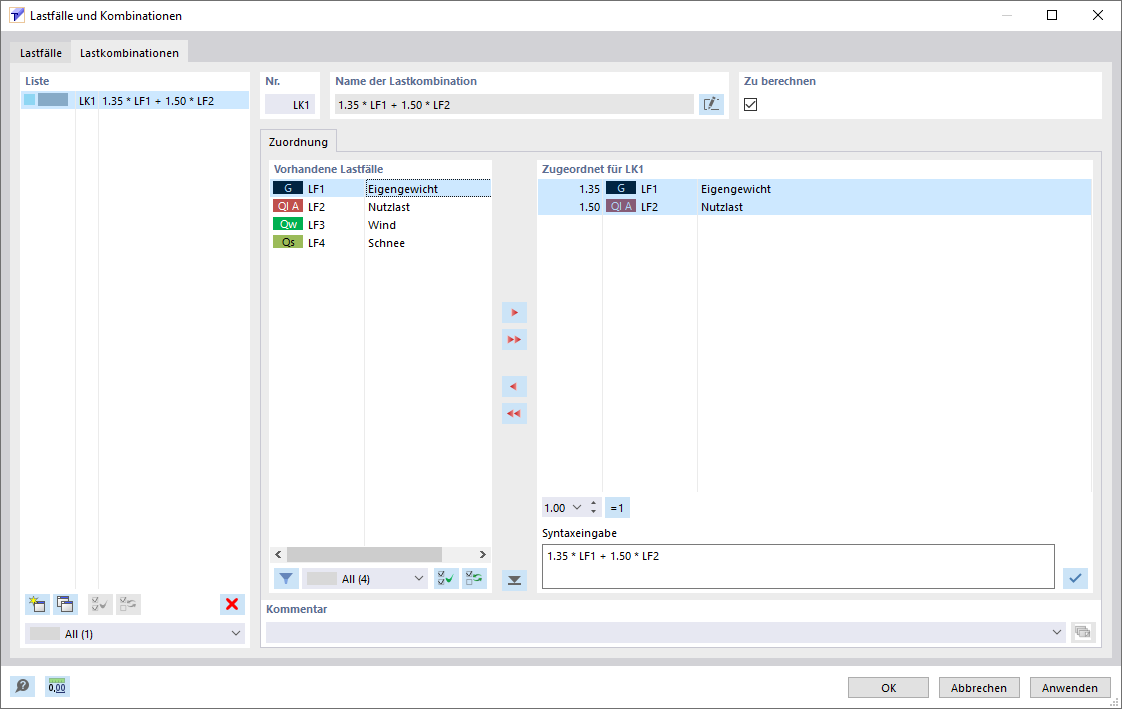Maximize the Lastfälle und Kombinationen window

(x=1052, y=15)
